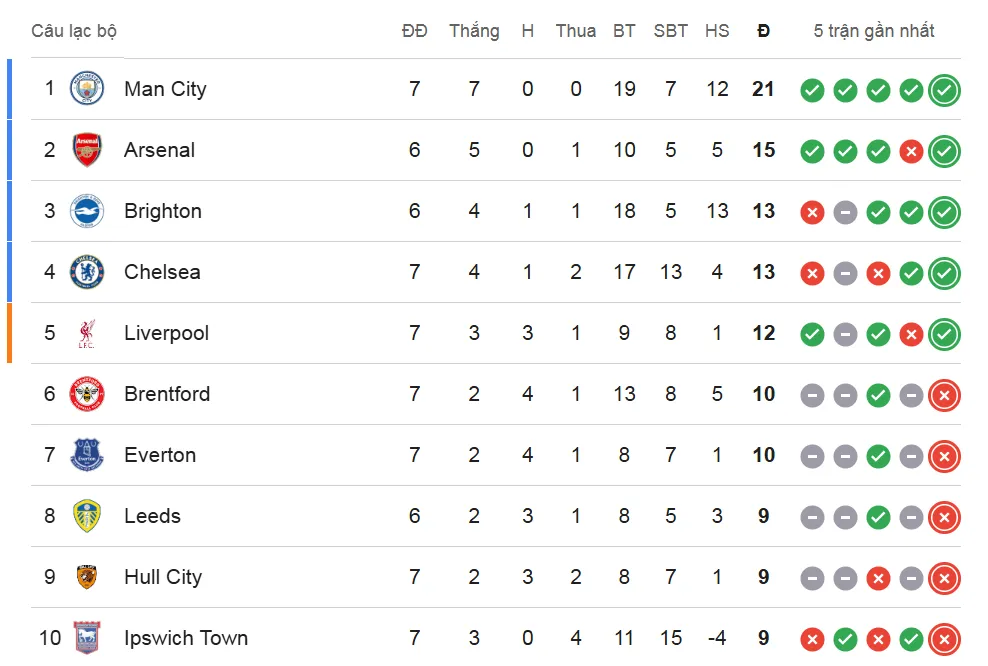Click the Thắng column header
The image size is (988, 666).
point(474,31)
